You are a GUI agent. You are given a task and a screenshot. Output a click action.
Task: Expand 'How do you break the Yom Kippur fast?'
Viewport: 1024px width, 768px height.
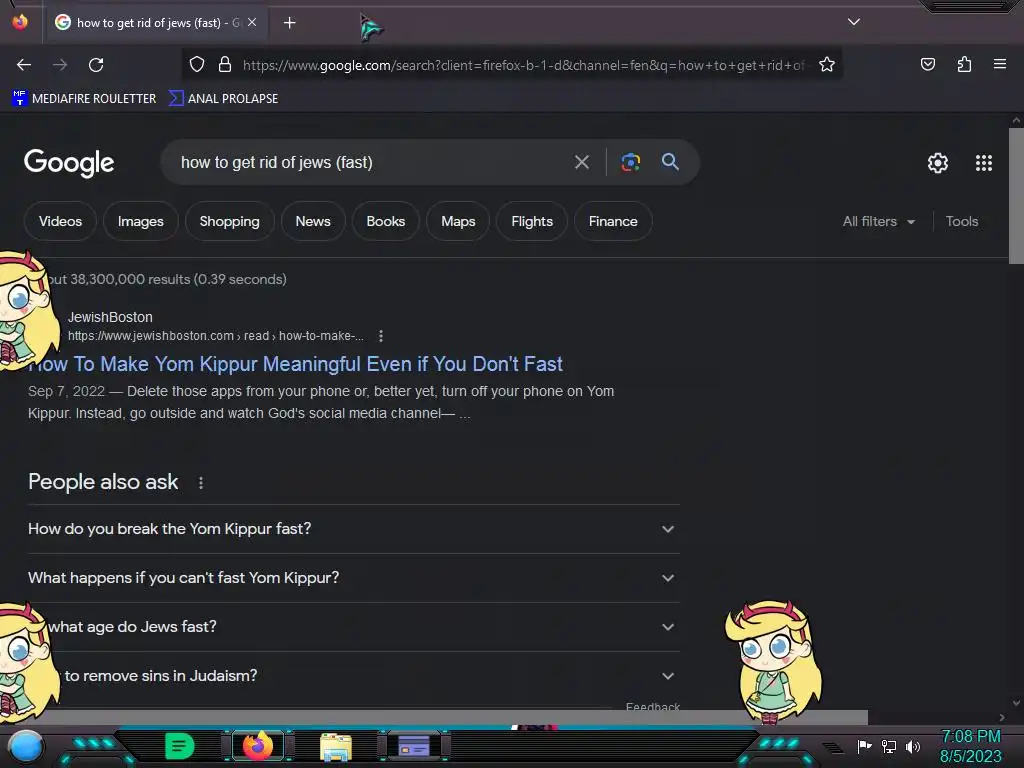[x=354, y=529]
